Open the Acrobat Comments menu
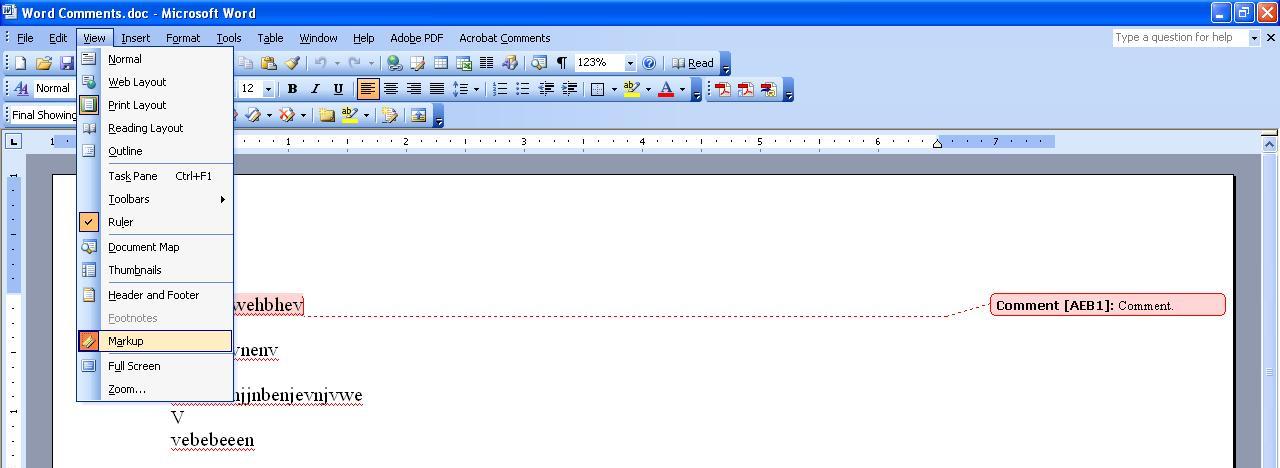 [x=504, y=38]
